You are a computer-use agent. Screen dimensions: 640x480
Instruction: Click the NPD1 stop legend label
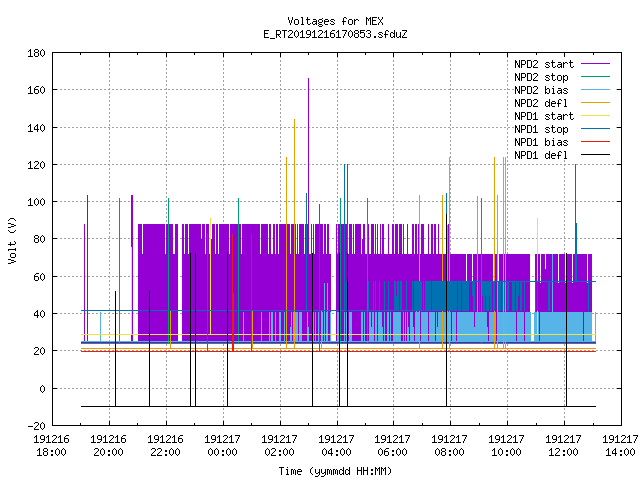point(541,129)
